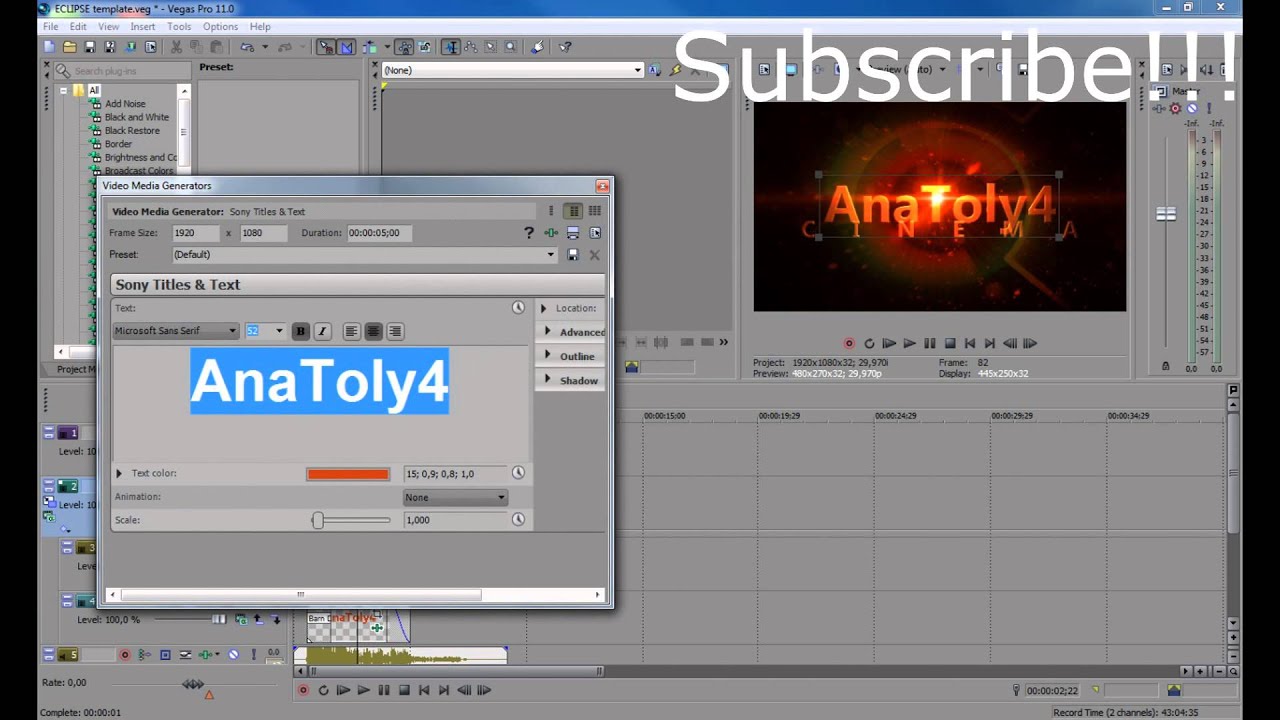Click Pause in the video preview window
Image resolution: width=1280 pixels, height=720 pixels.
pyautogui.click(x=929, y=343)
